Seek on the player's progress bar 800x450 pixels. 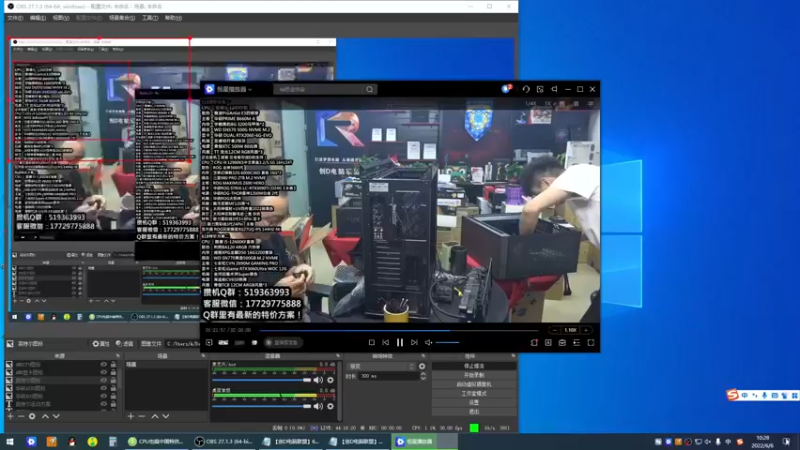click(399, 331)
